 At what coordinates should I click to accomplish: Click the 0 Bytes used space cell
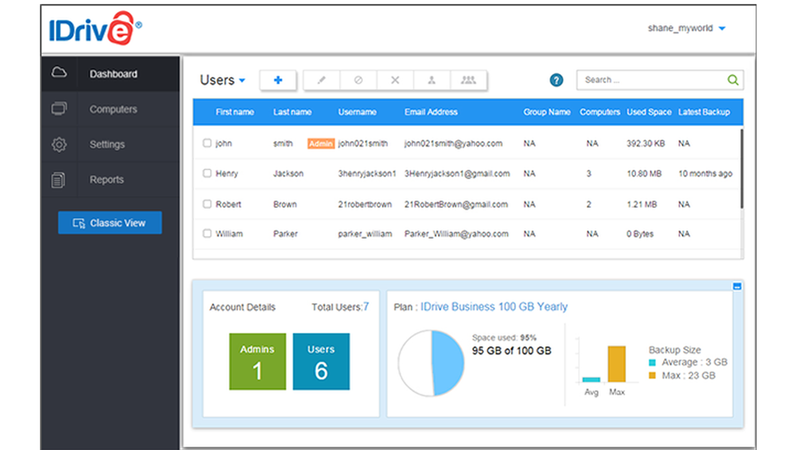click(x=640, y=234)
